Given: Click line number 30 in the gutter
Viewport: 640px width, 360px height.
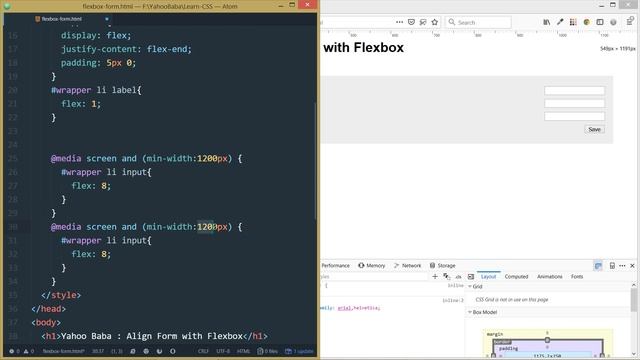Looking at the screenshot, I should (x=13, y=227).
